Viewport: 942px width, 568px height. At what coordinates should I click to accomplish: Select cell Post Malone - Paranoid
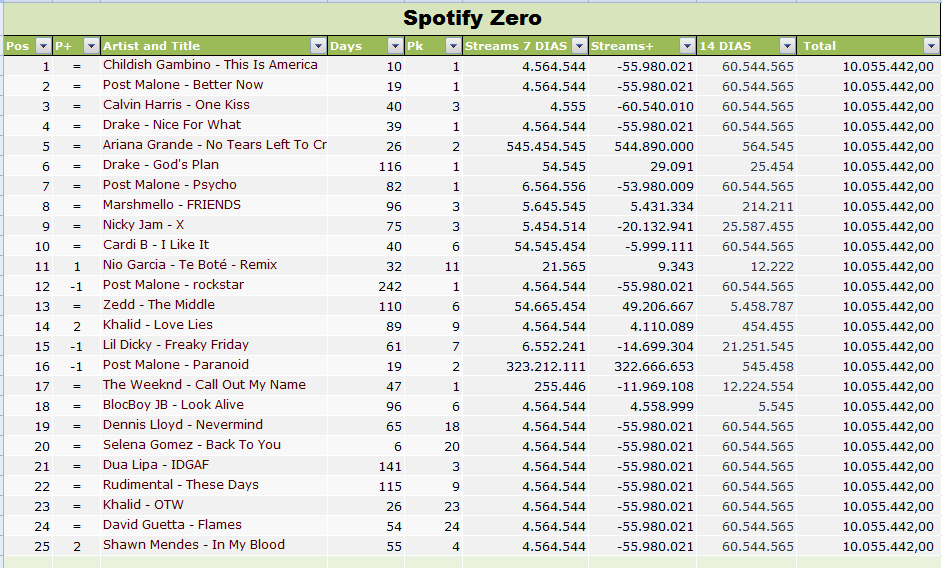[x=214, y=365]
